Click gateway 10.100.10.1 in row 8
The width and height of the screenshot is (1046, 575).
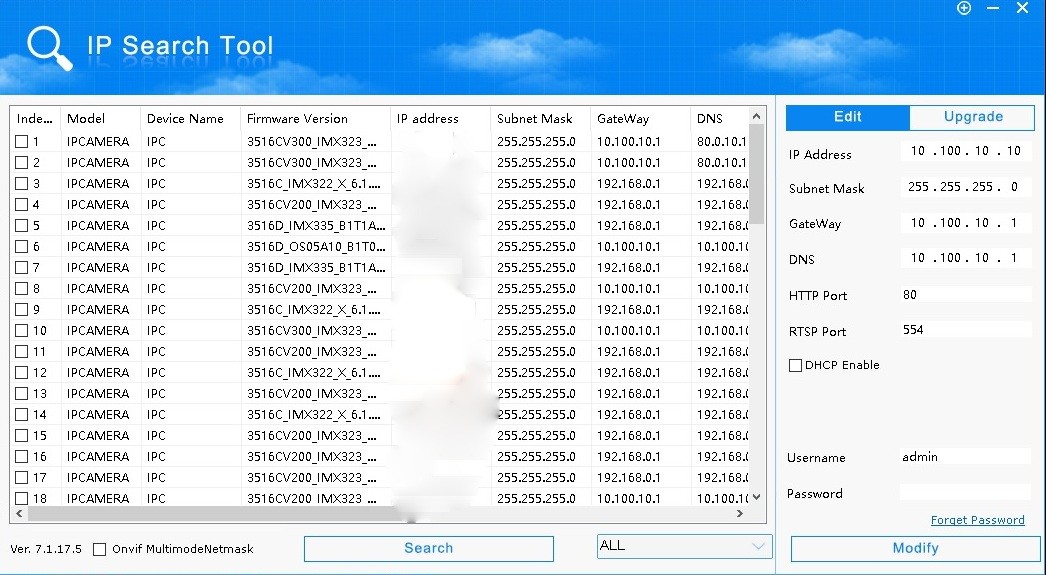click(x=628, y=288)
